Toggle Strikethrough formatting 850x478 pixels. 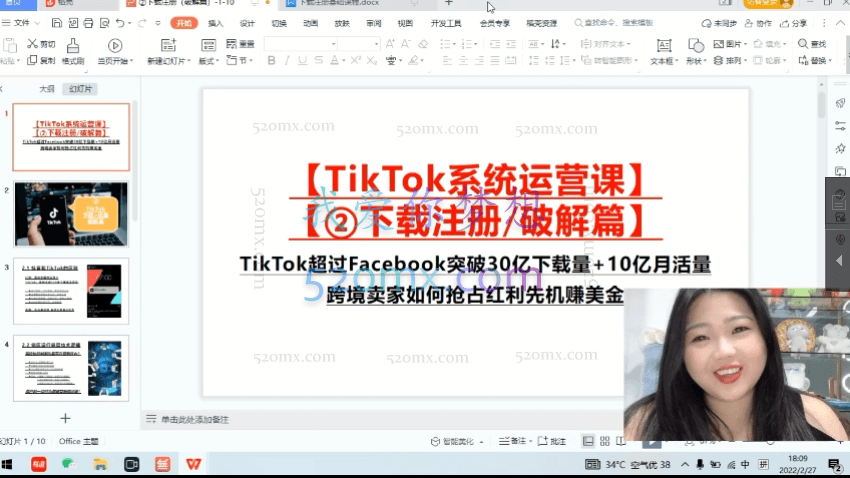coord(319,60)
